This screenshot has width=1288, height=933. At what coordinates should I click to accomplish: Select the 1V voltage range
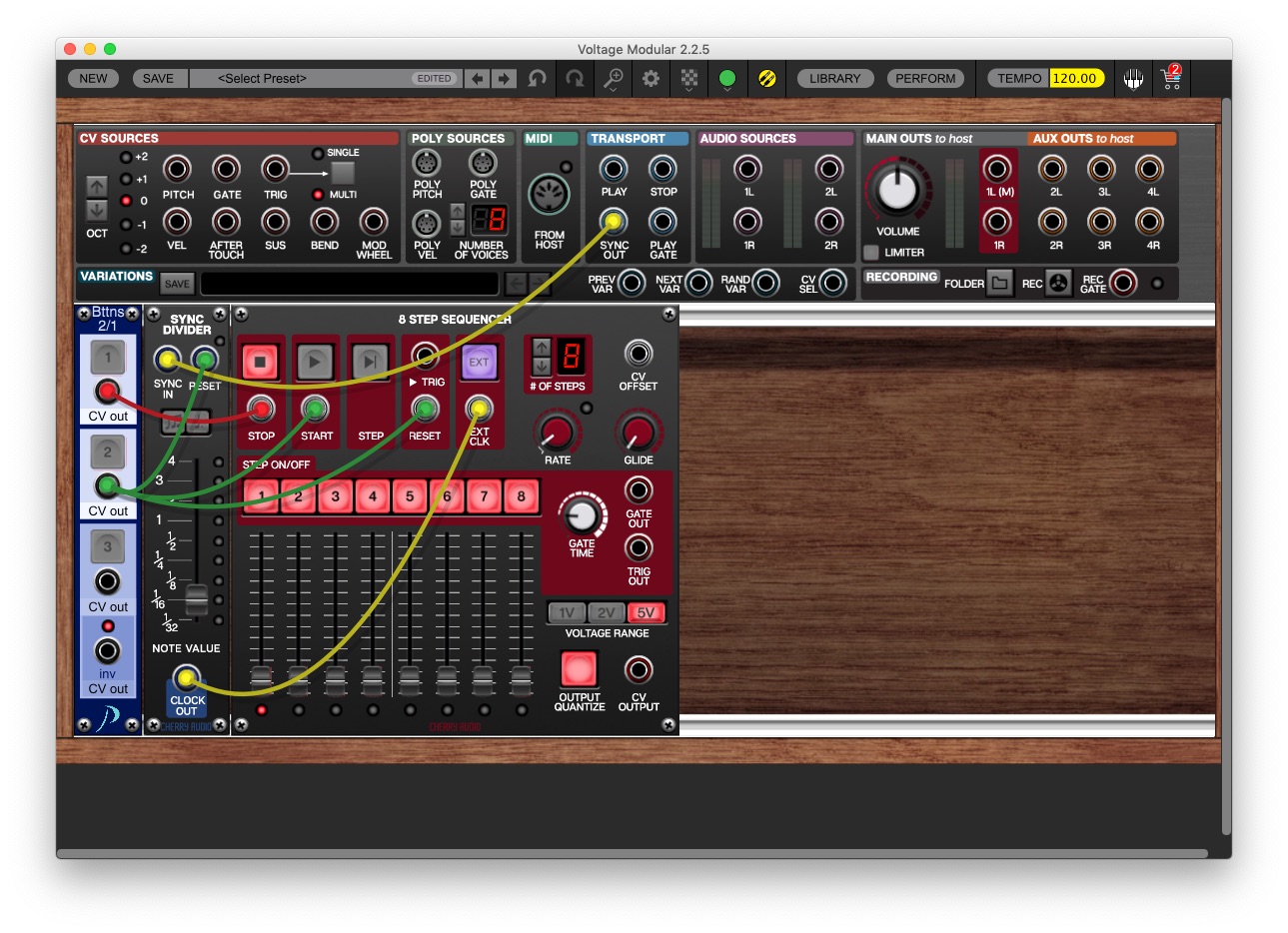[567, 613]
